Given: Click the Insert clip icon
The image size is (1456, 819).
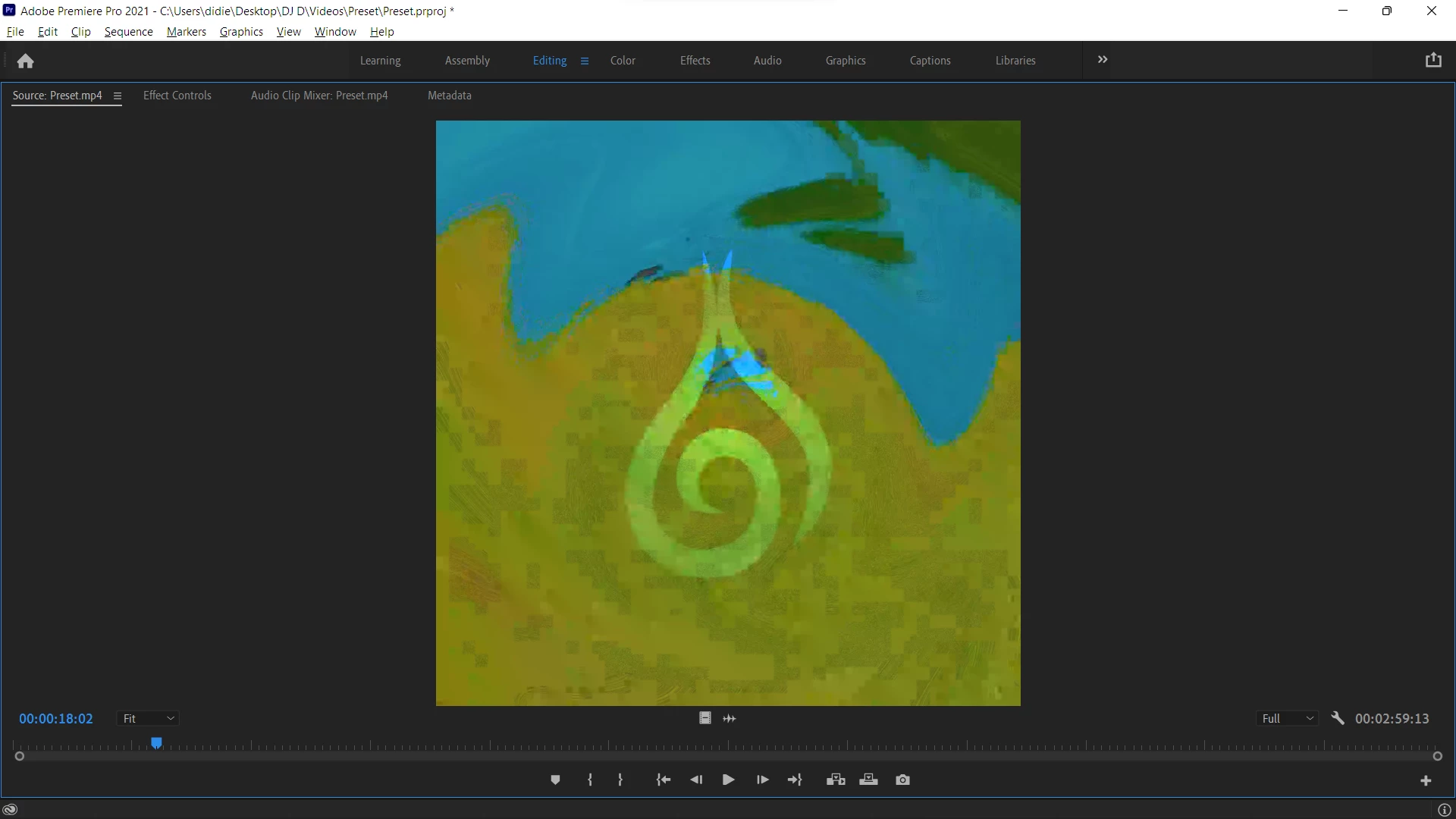Looking at the screenshot, I should 836,780.
